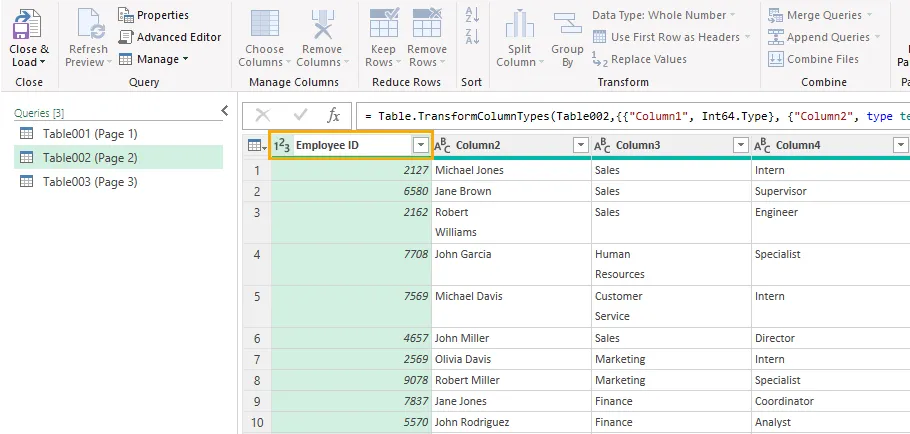The image size is (910, 434).
Task: Open query Properties
Action: [x=153, y=15]
